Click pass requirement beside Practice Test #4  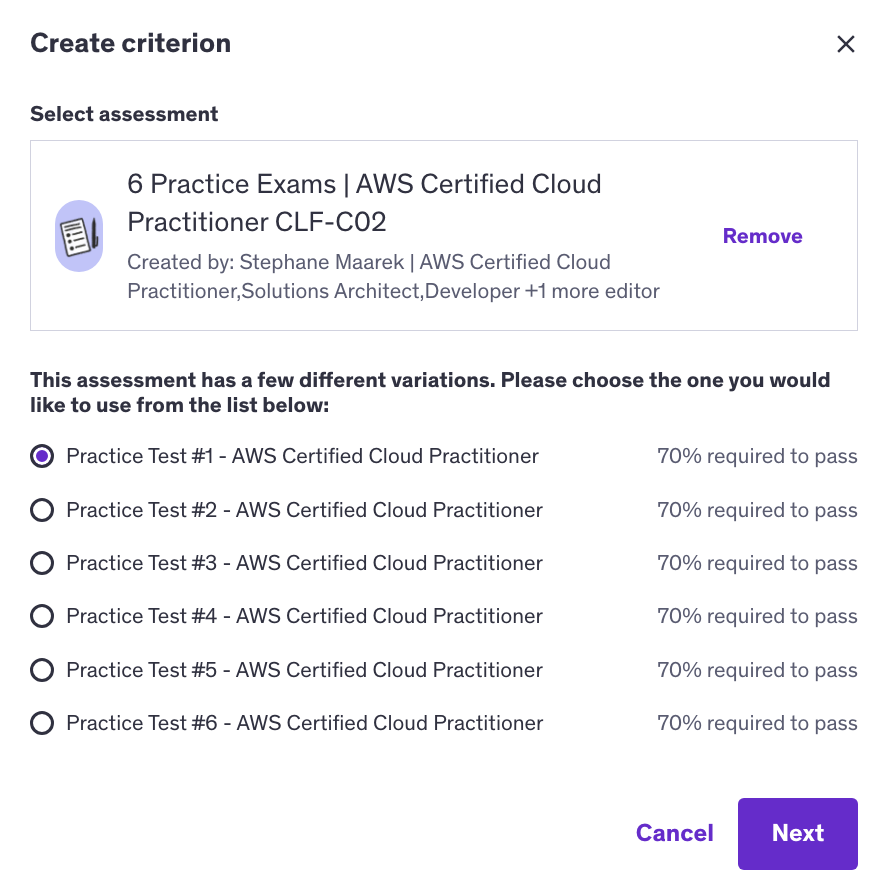click(757, 616)
